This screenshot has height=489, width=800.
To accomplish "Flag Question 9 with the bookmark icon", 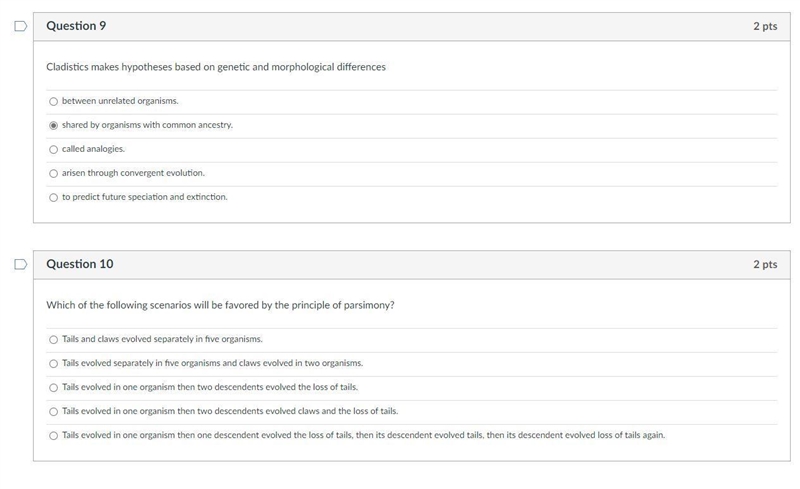I will click(x=20, y=26).
